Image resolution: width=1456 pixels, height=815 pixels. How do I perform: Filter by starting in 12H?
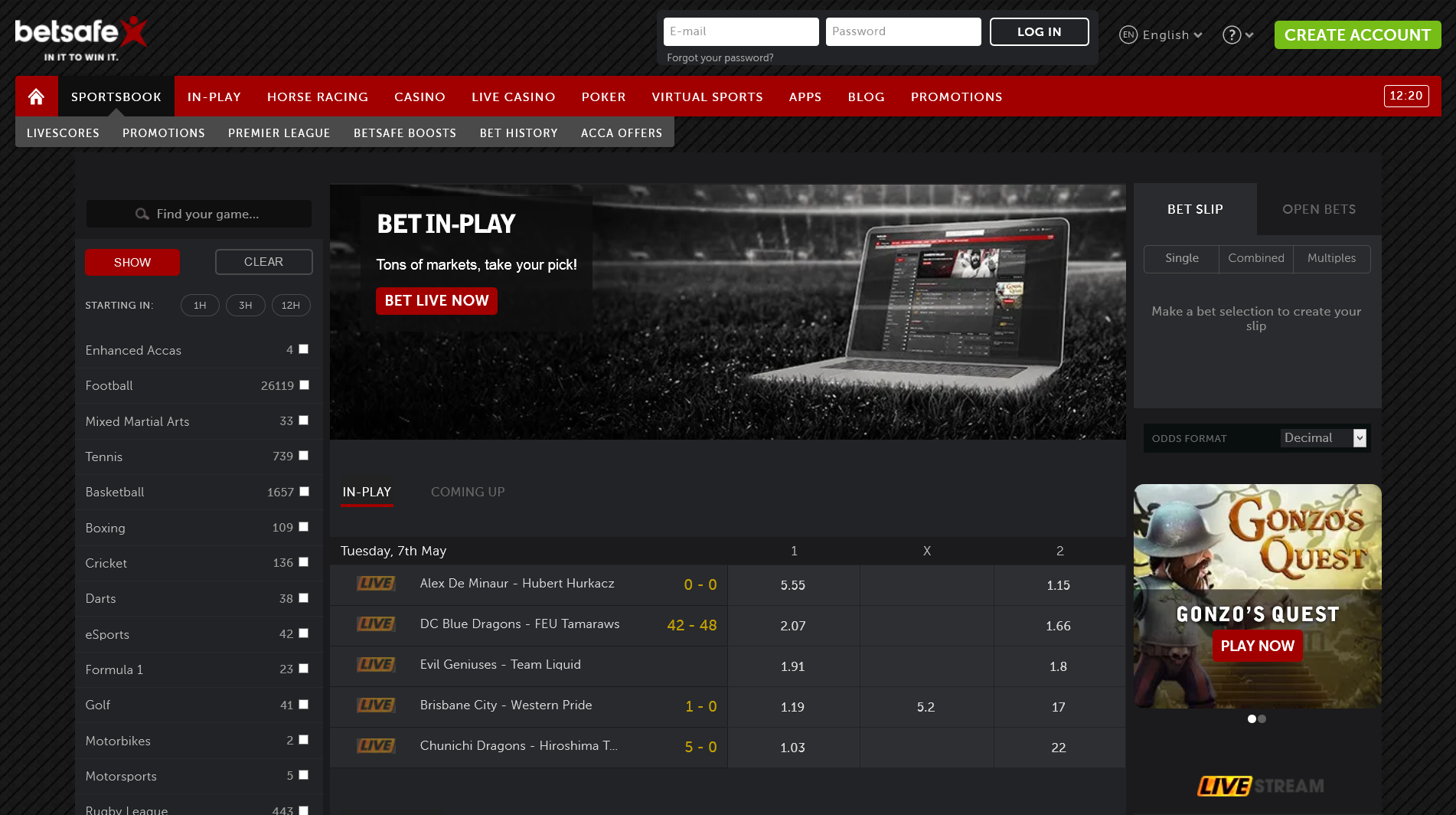click(x=291, y=305)
